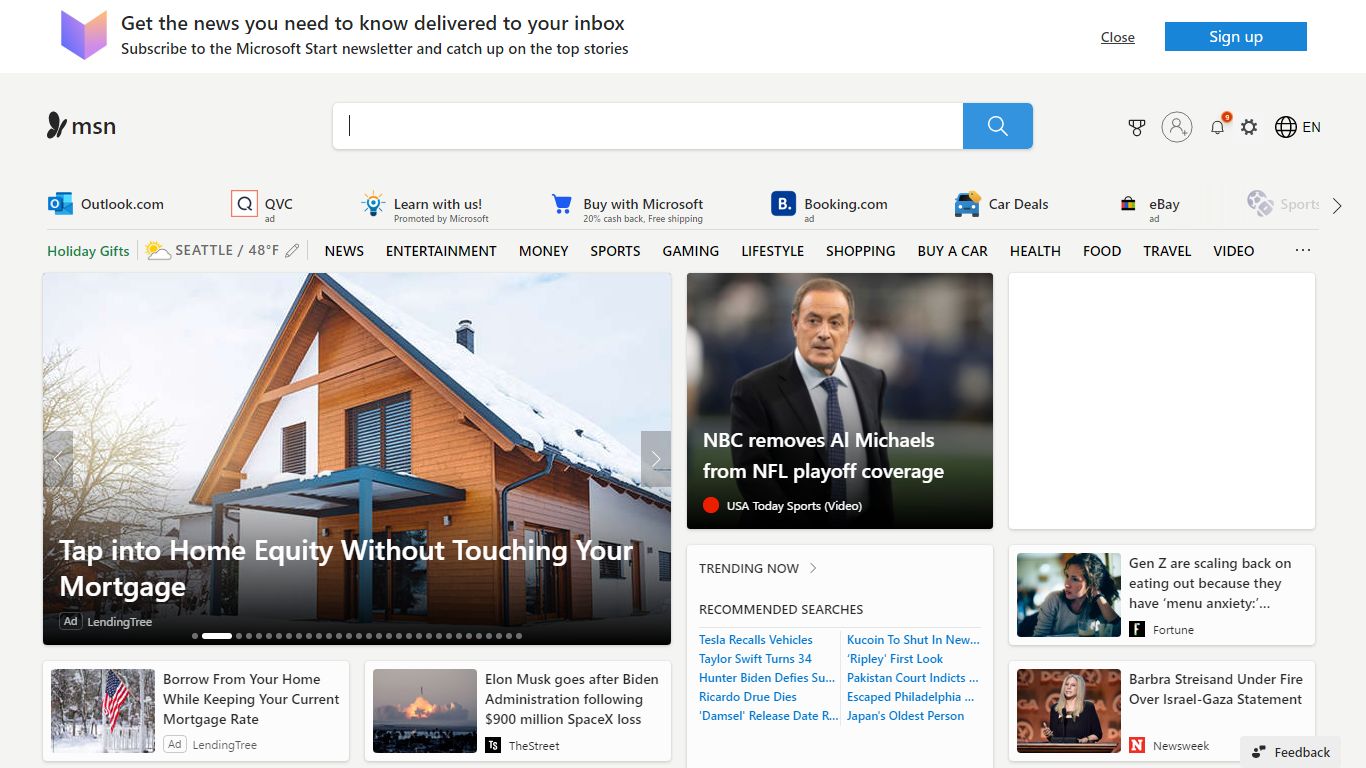Click the Buy with Microsoft cart icon
This screenshot has width=1366, height=768.
pos(562,204)
